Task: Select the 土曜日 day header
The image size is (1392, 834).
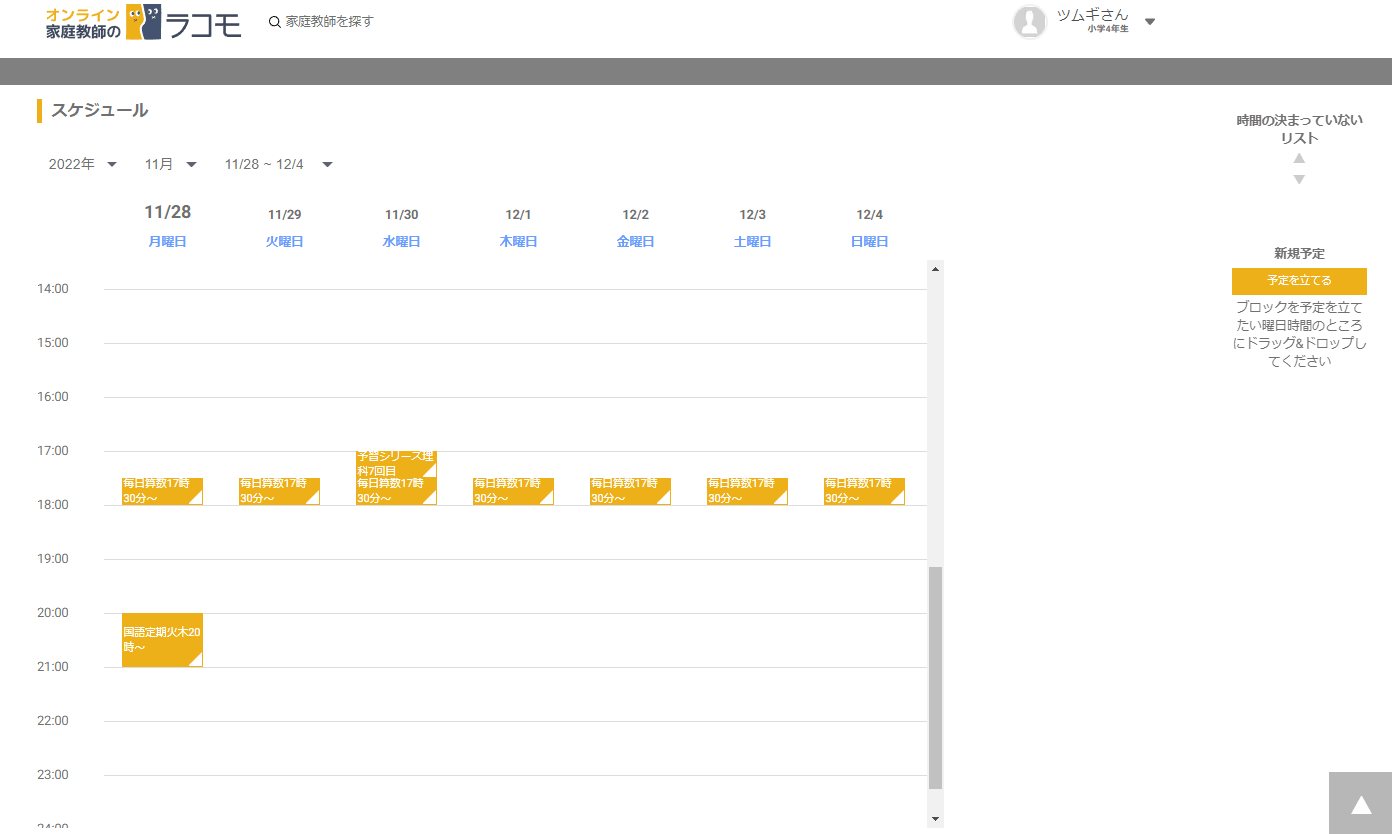Action: [752, 242]
